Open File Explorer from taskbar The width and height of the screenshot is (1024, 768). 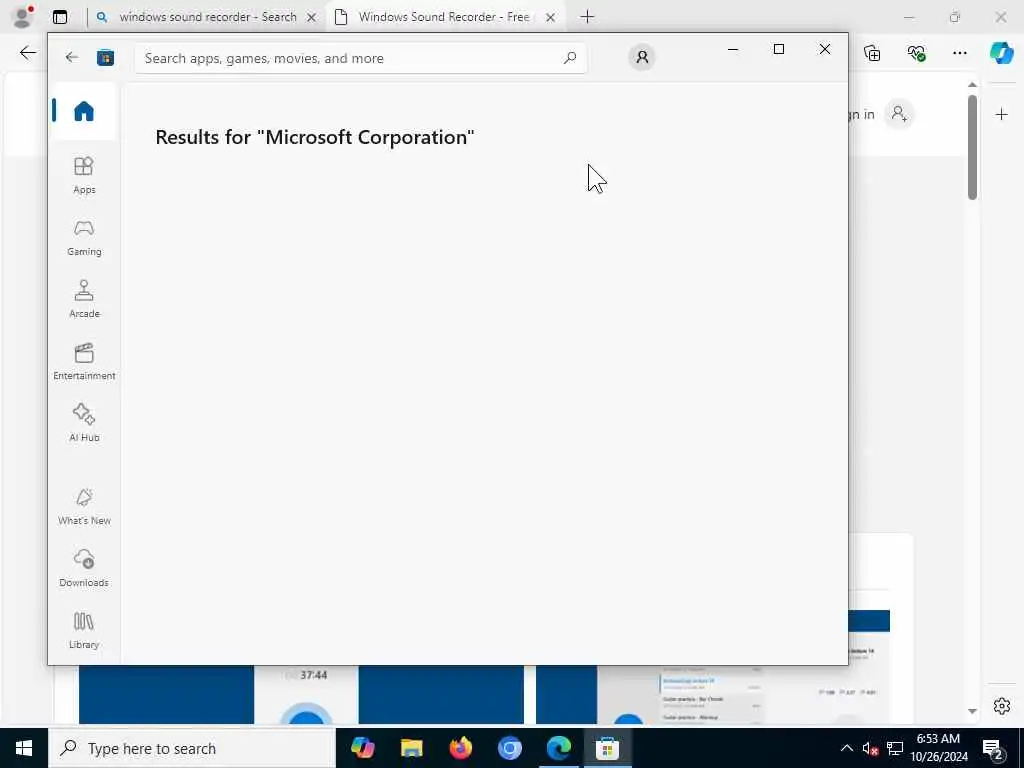[x=411, y=748]
